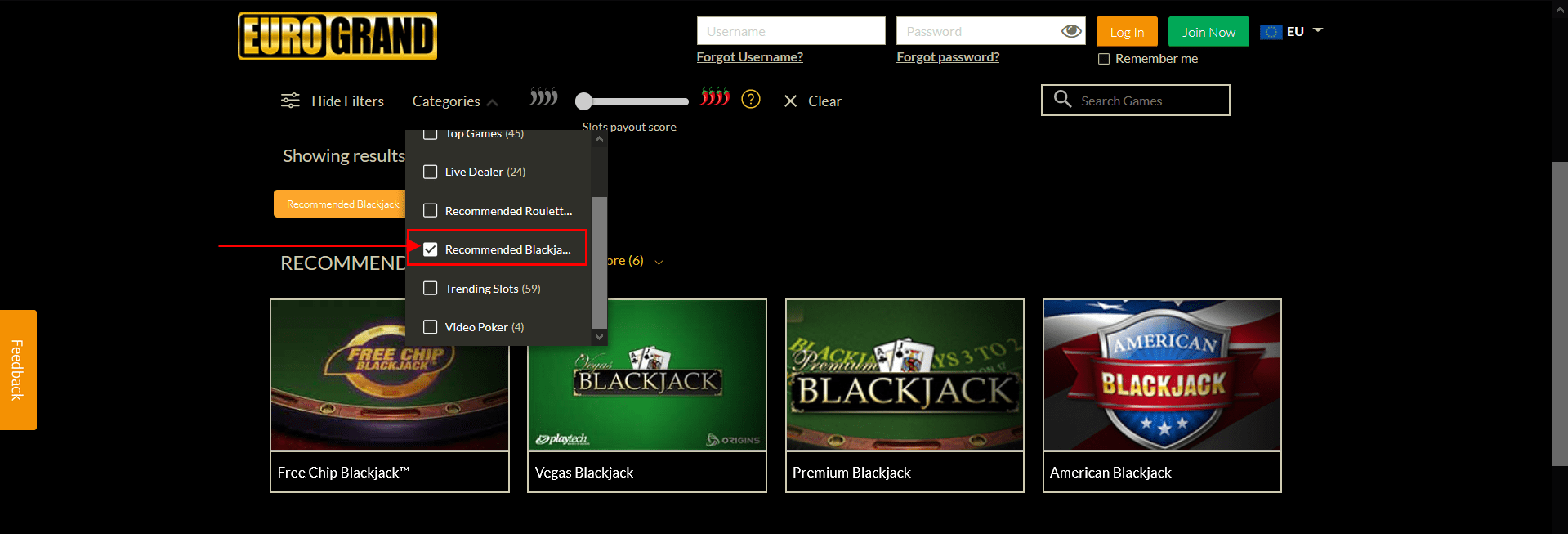1568x534 pixels.
Task: Open the Free Chip Blackjack game thumbnail
Action: tap(390, 375)
